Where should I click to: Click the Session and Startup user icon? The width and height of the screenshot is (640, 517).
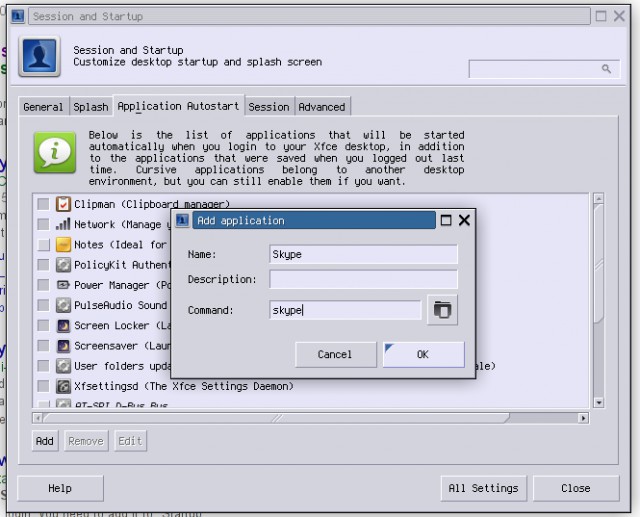pyautogui.click(x=39, y=56)
